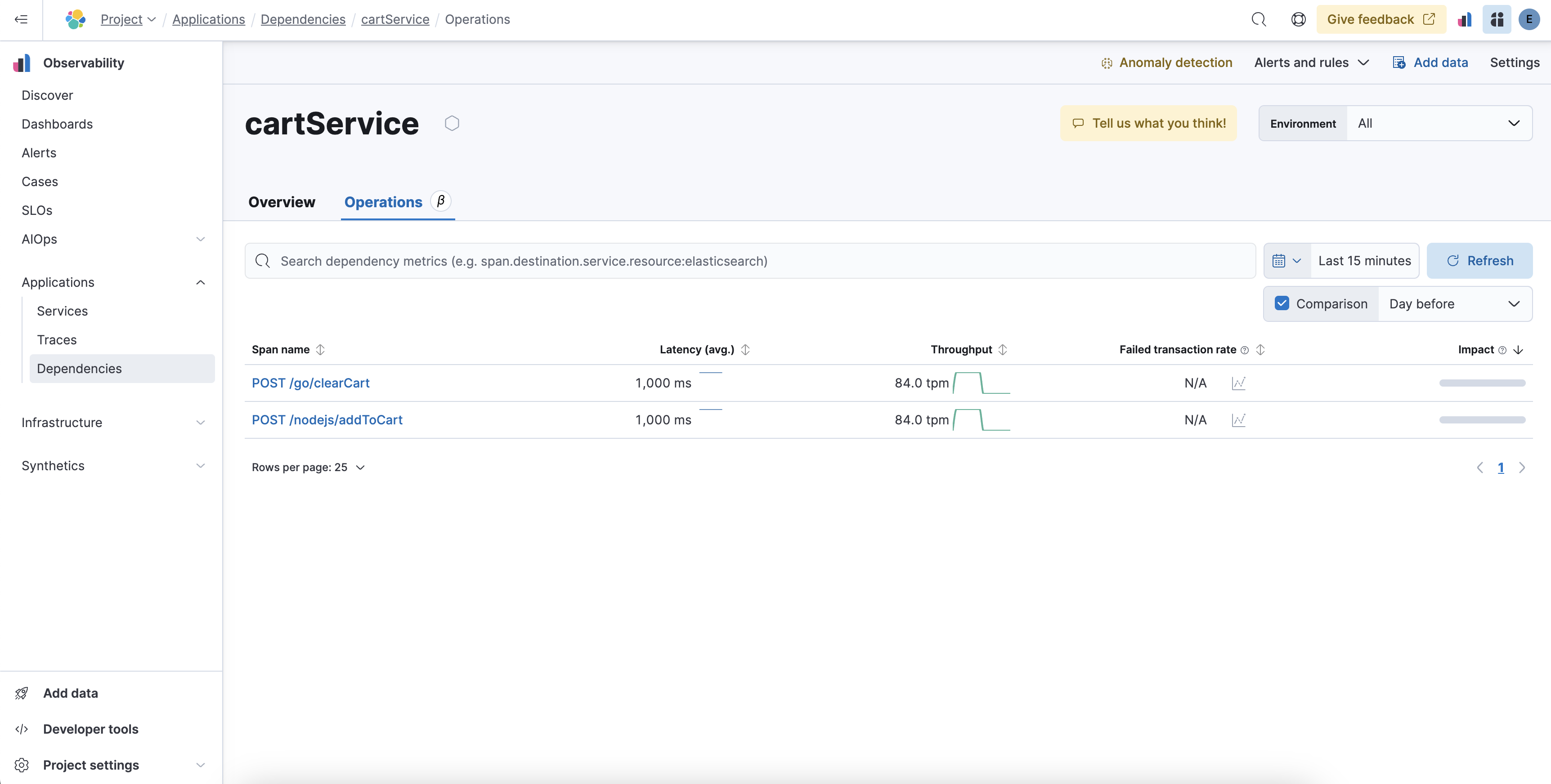This screenshot has width=1551, height=784.
Task: Click the hexagon icon beside the cartService title
Action: point(452,123)
